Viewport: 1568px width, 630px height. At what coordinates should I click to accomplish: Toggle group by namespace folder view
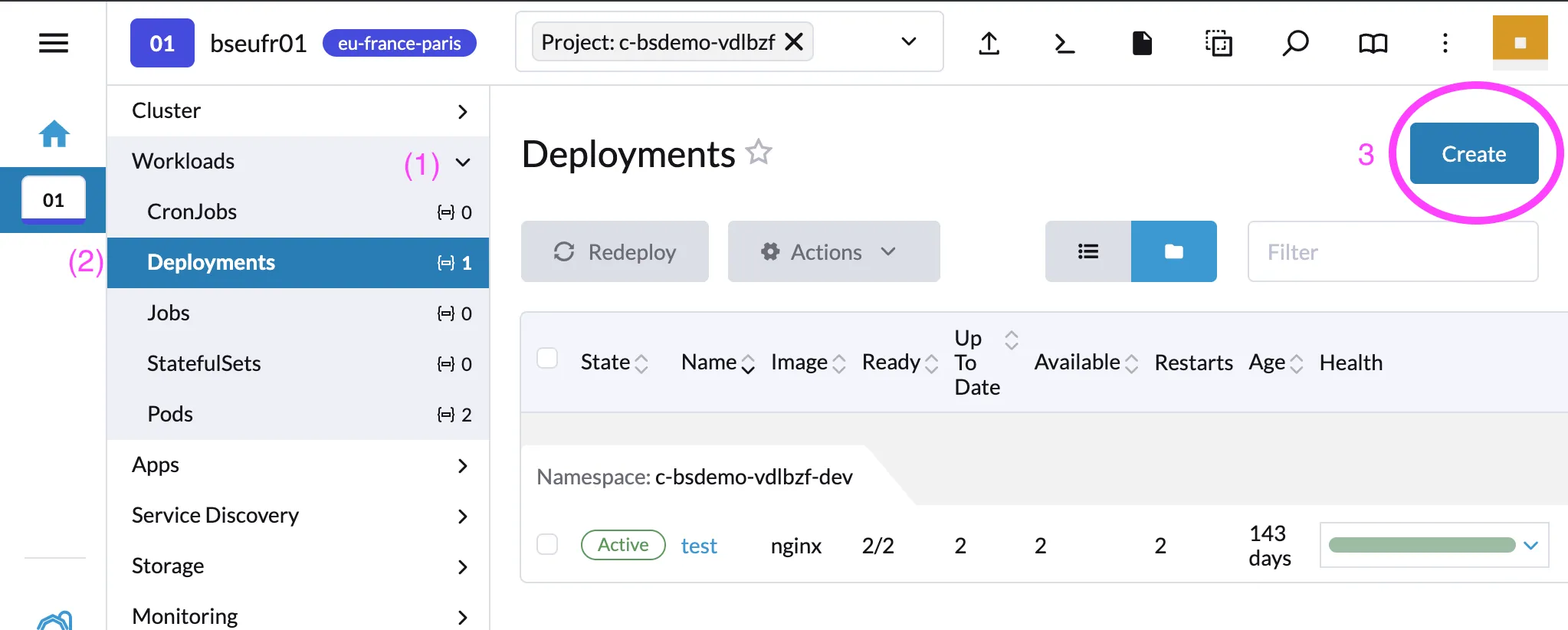tap(1173, 251)
